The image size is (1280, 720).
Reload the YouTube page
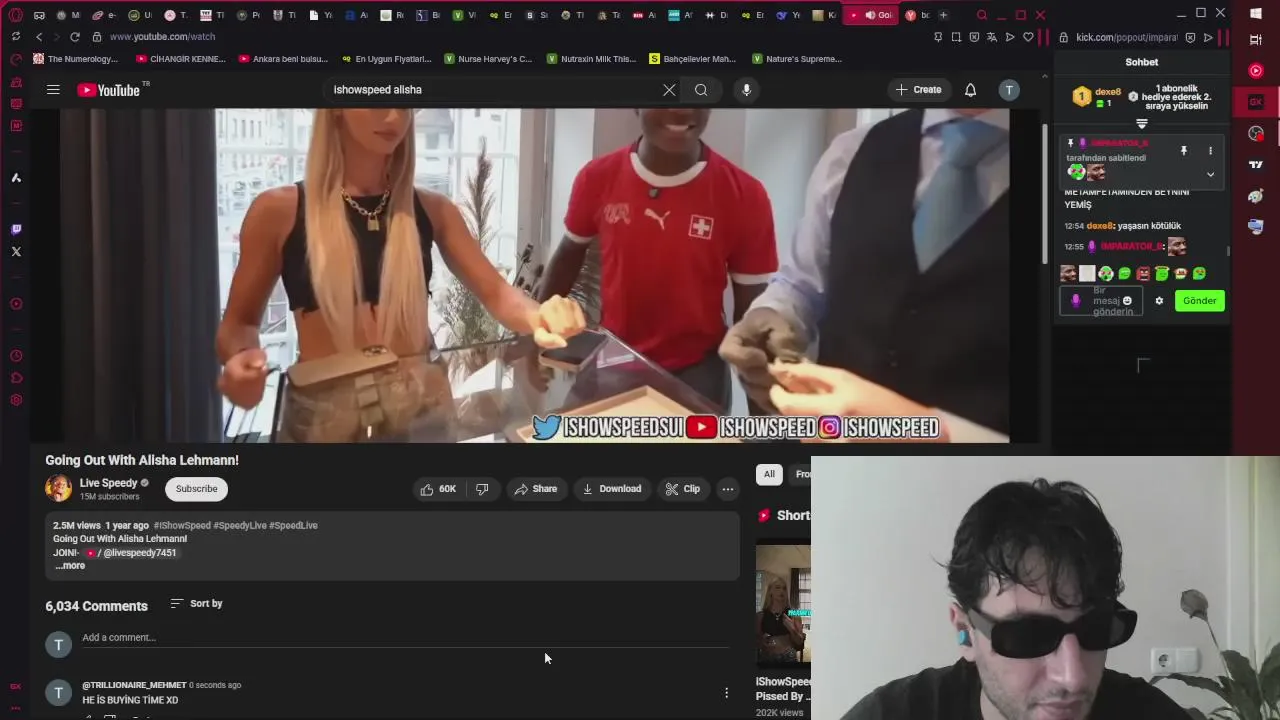click(74, 37)
